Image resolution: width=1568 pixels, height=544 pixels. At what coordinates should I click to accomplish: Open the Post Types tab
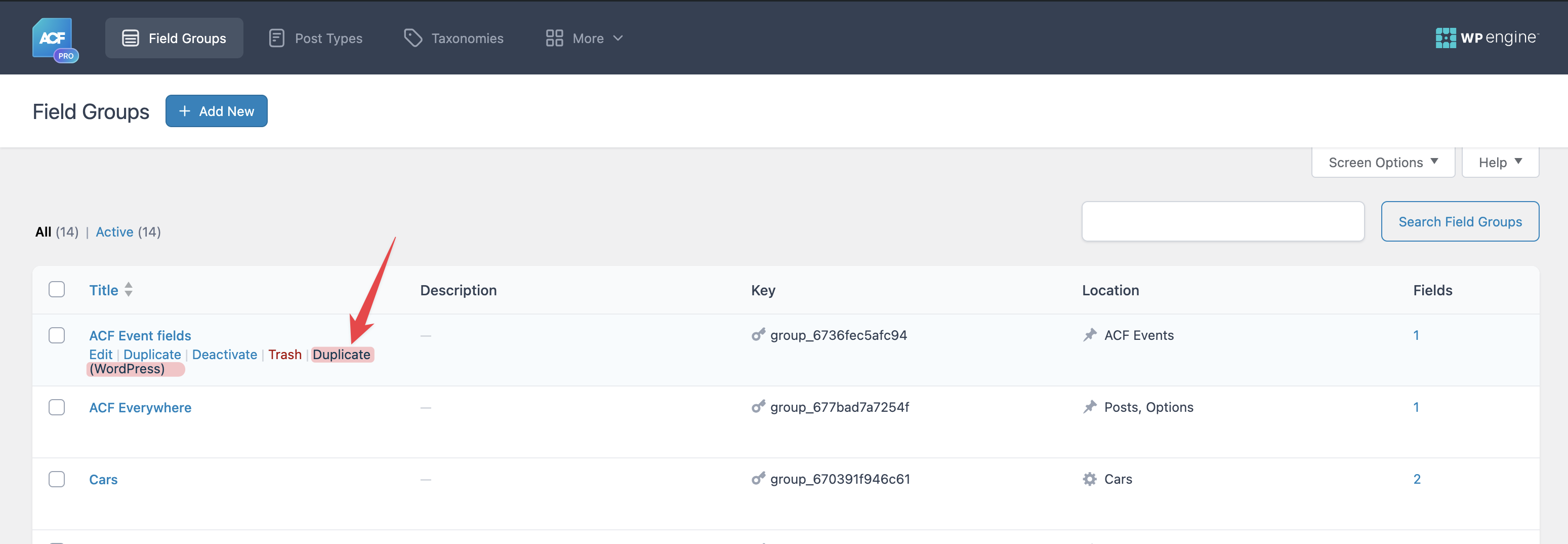pos(316,38)
